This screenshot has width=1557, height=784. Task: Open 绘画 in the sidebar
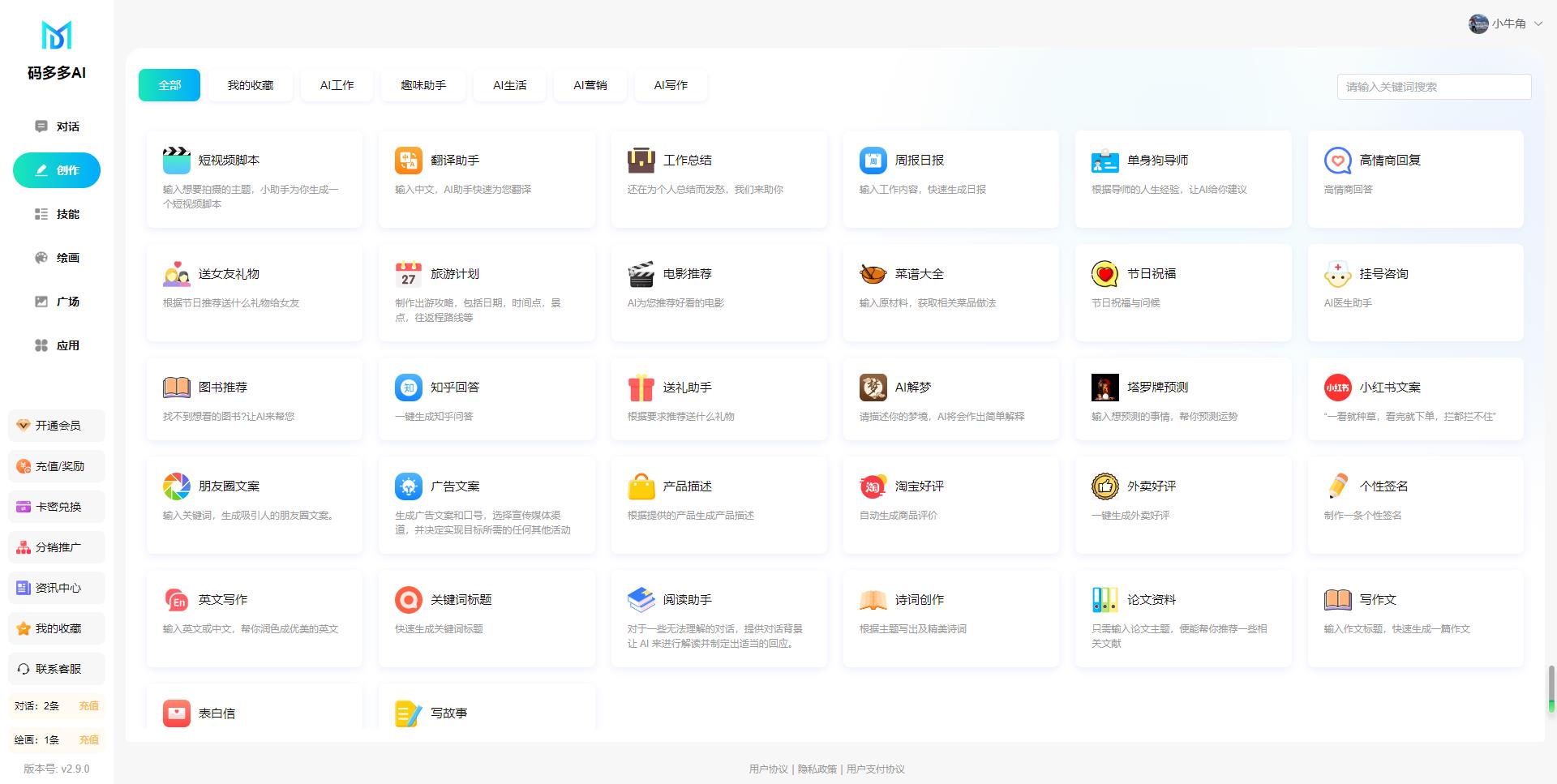coord(57,258)
